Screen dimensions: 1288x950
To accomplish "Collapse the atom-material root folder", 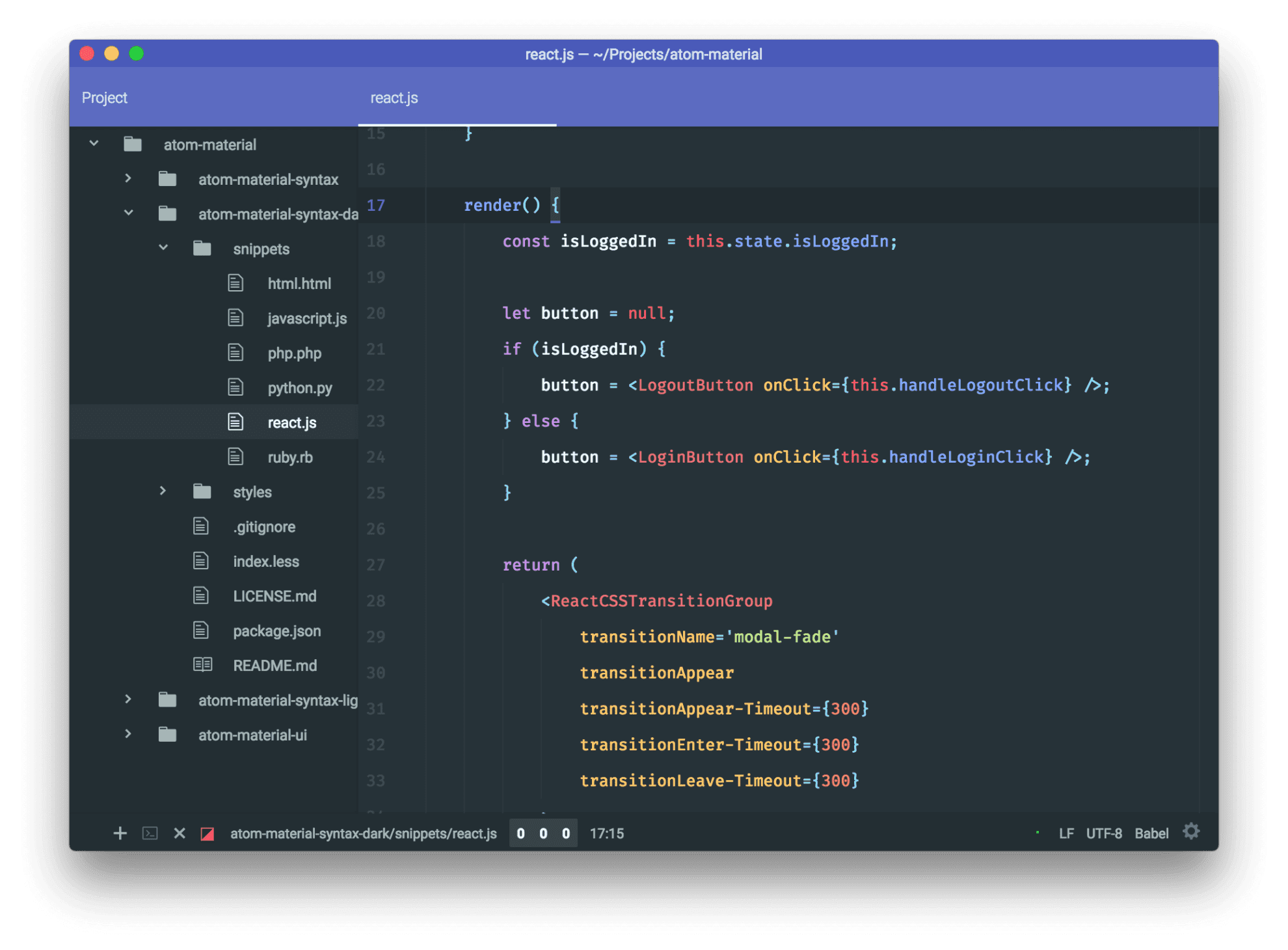I will (94, 144).
